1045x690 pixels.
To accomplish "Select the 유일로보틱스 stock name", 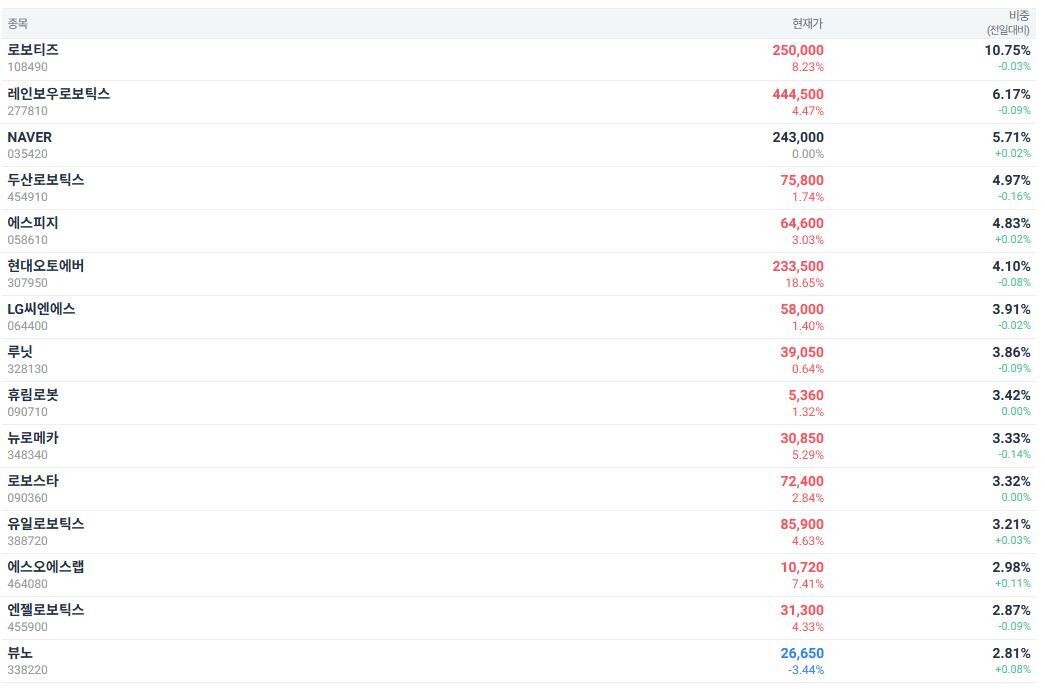I will (46, 524).
